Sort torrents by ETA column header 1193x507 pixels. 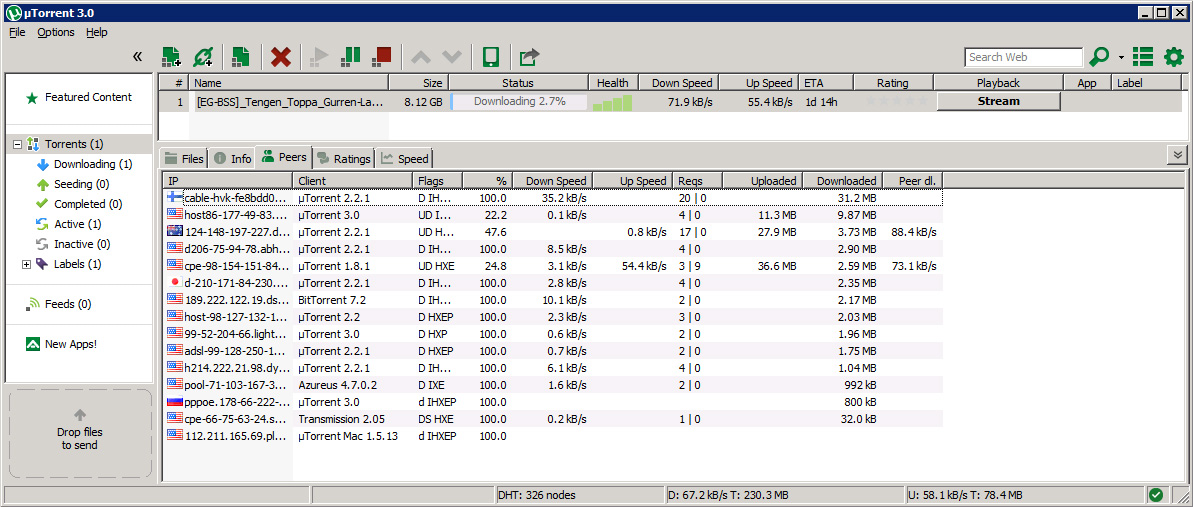click(826, 83)
